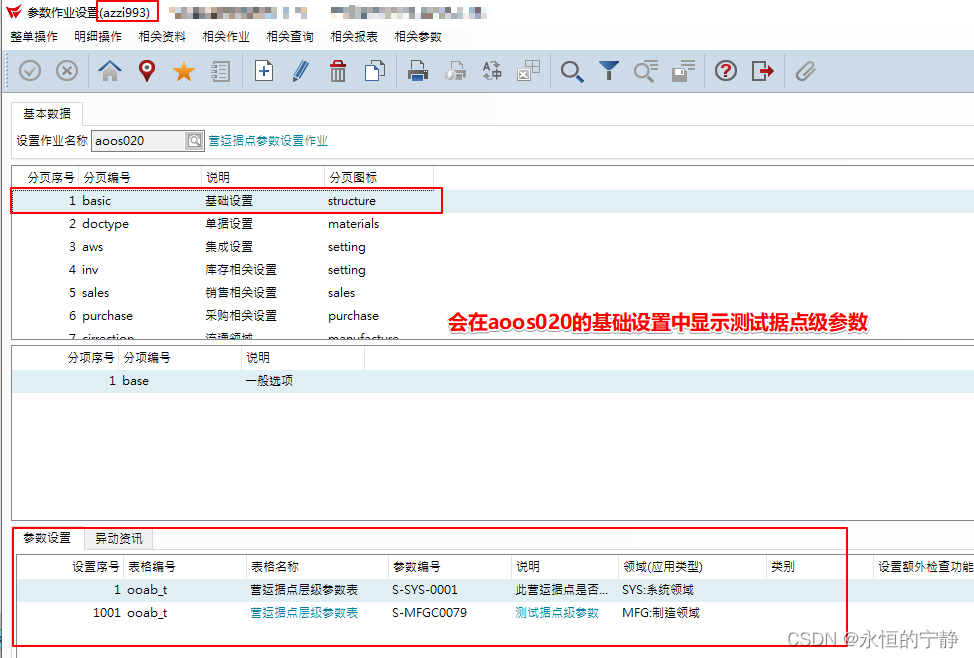
Task: Click the greyed print preview icon
Action: tap(455, 71)
